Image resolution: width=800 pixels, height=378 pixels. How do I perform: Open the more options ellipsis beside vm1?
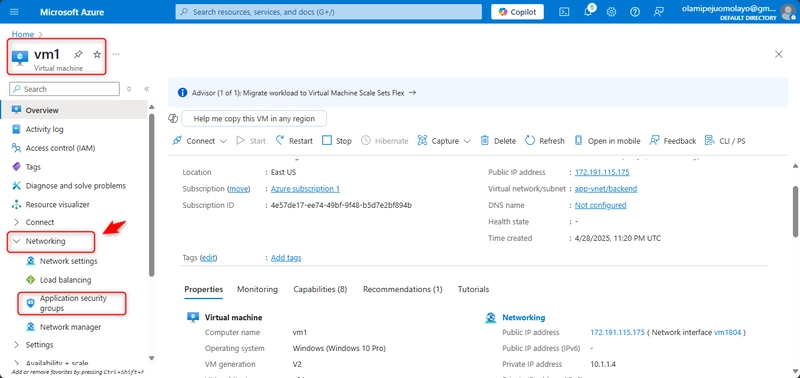[116, 54]
